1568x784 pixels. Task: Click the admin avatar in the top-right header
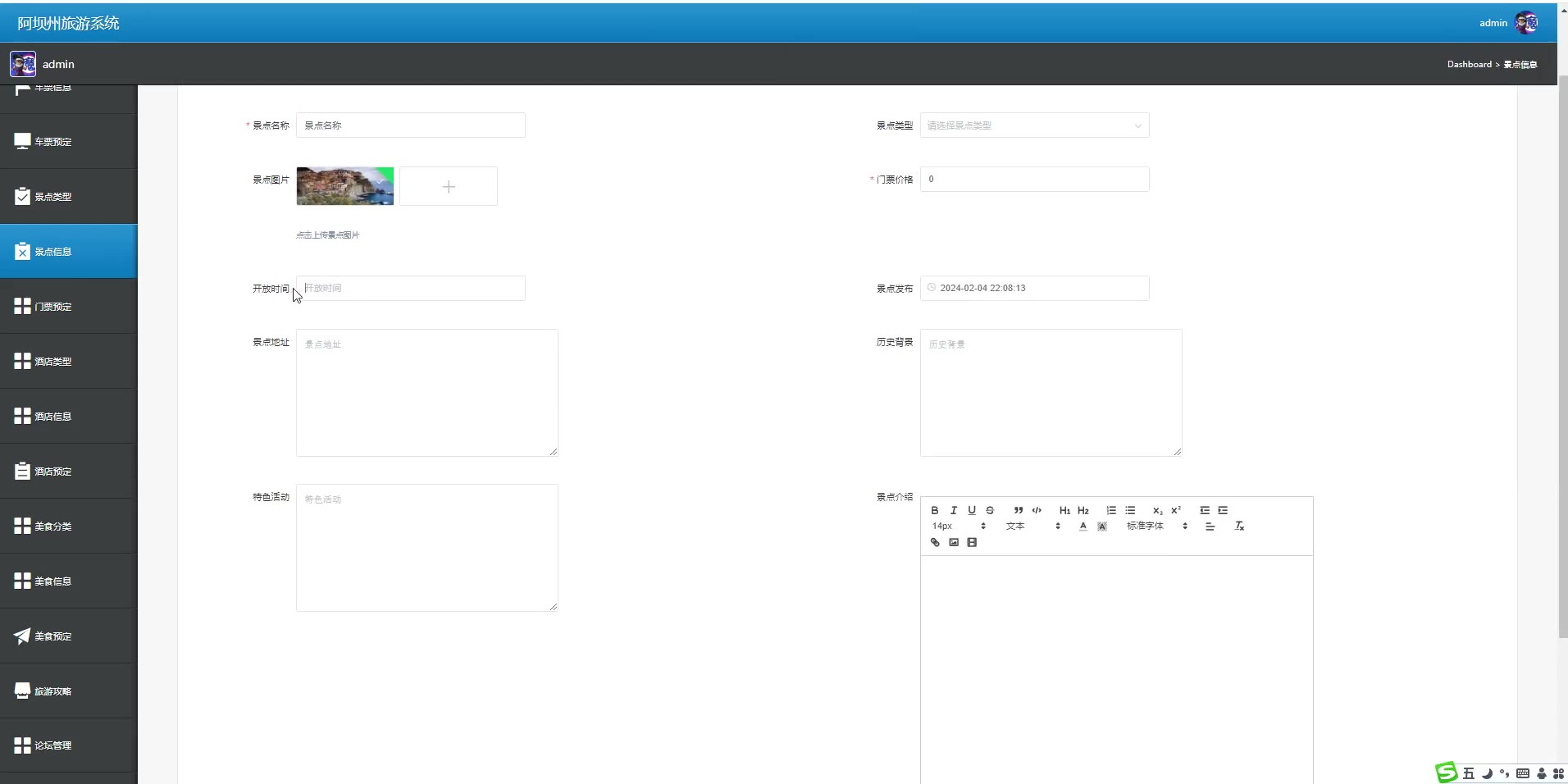click(x=1526, y=23)
